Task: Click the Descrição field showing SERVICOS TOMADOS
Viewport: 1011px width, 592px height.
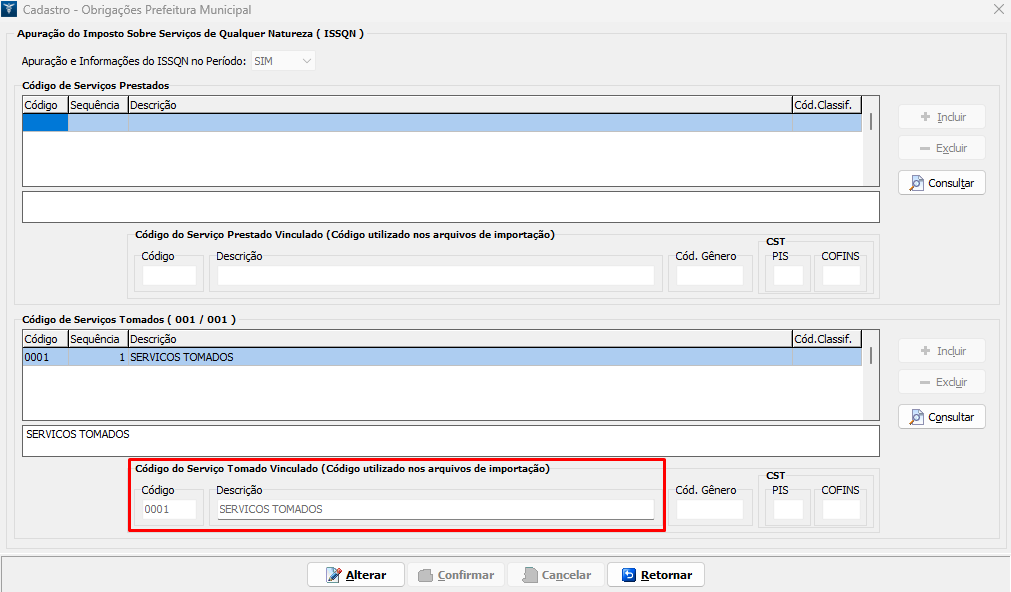Action: click(x=435, y=509)
